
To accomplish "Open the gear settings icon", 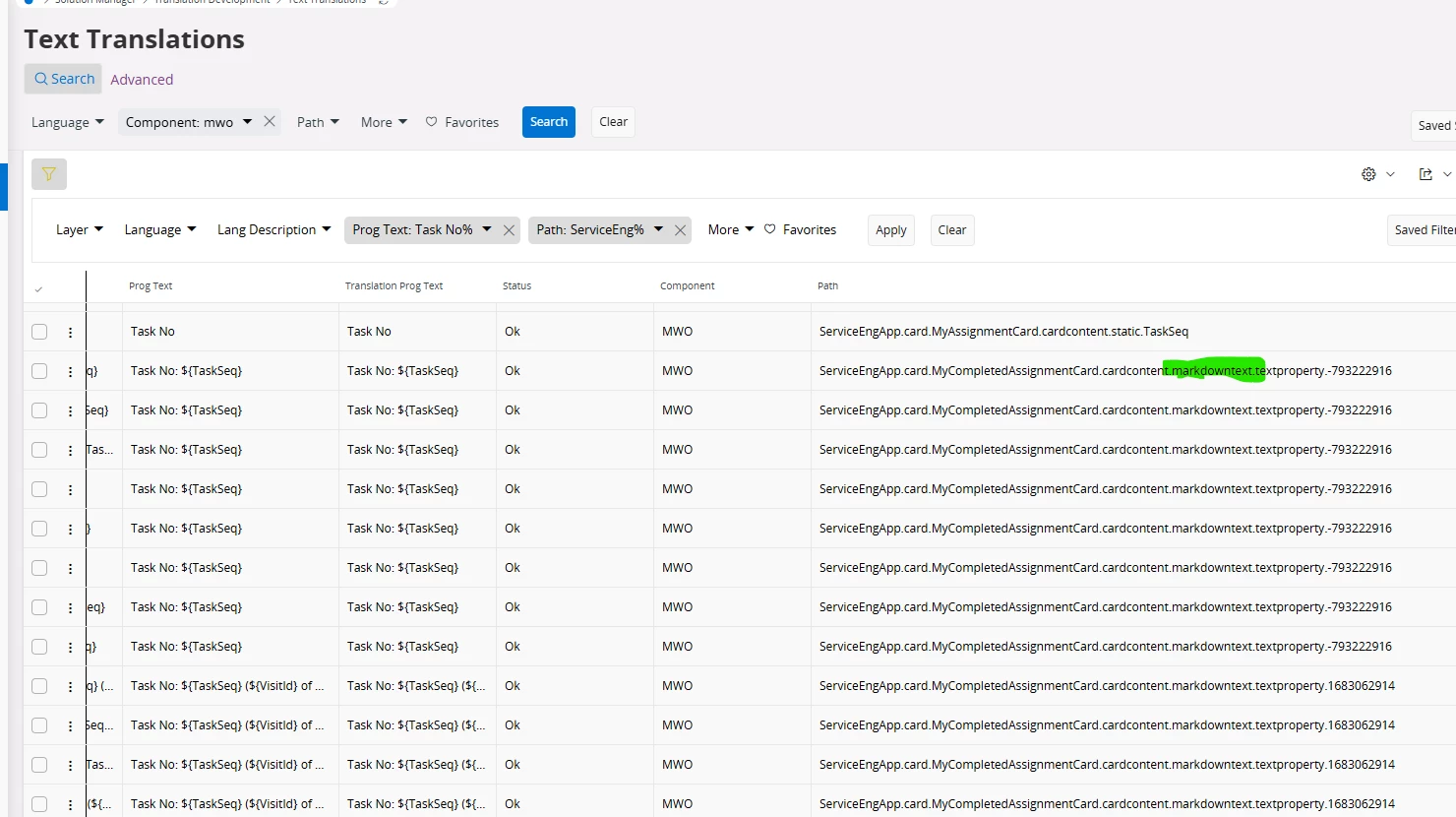I will point(1368,174).
